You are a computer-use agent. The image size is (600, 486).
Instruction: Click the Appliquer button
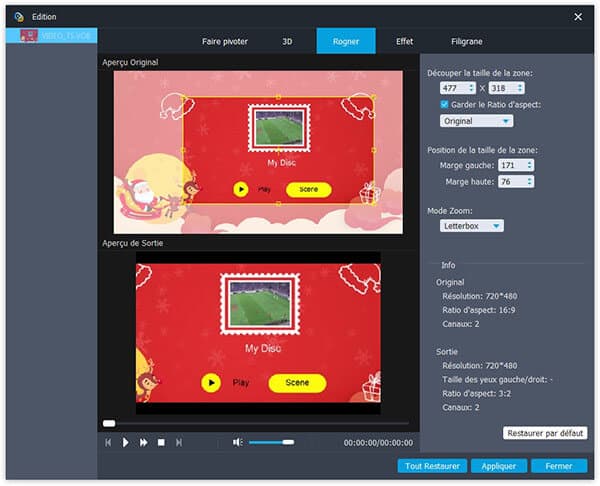pyautogui.click(x=498, y=466)
